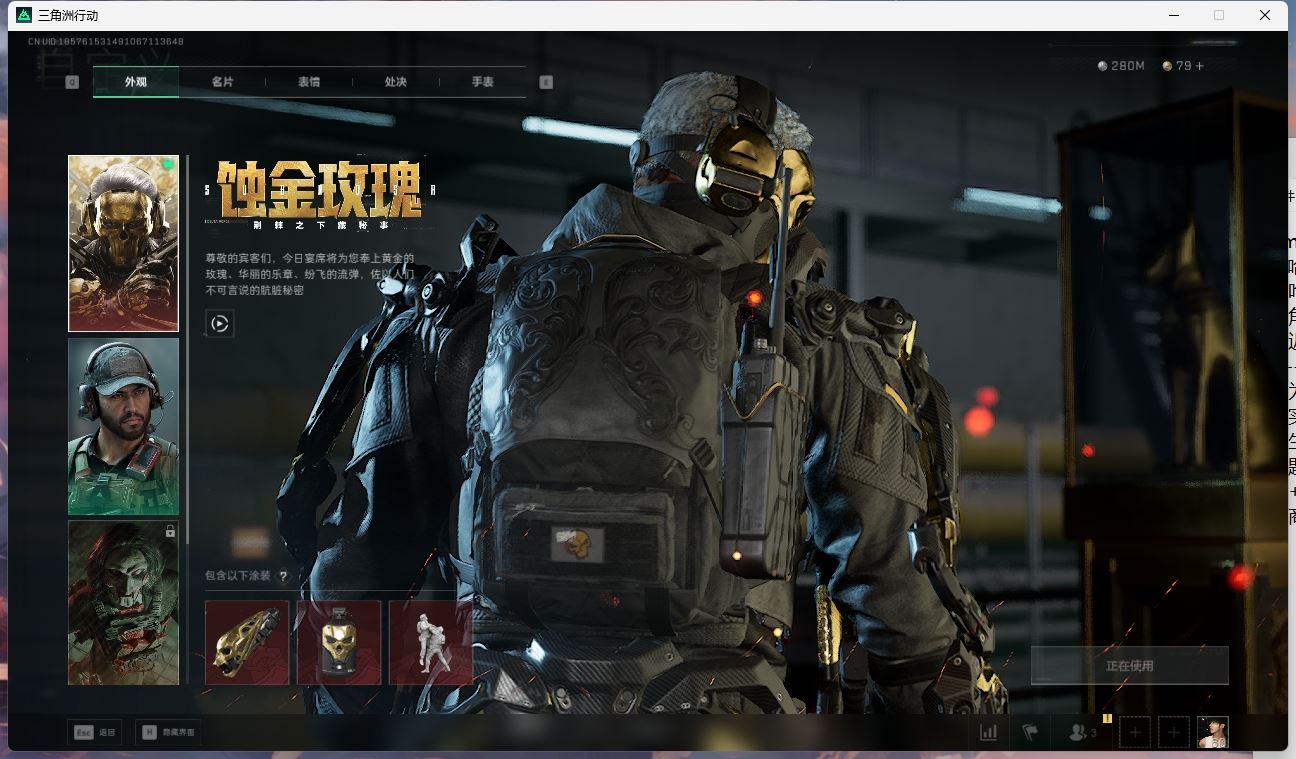Viewport: 1296px width, 759px height.
Task: Click the flag icon in bottom bar
Action: [1030, 732]
